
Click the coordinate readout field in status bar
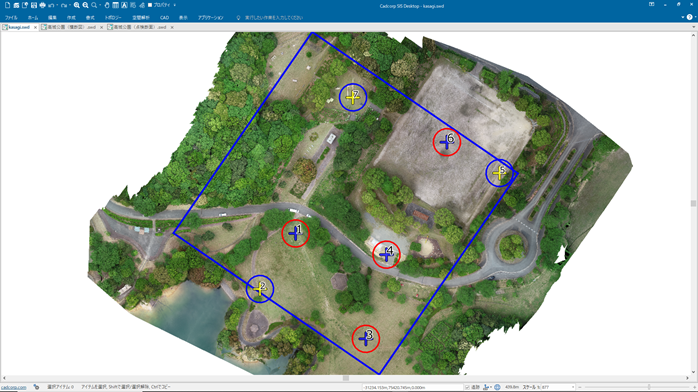pos(412,387)
